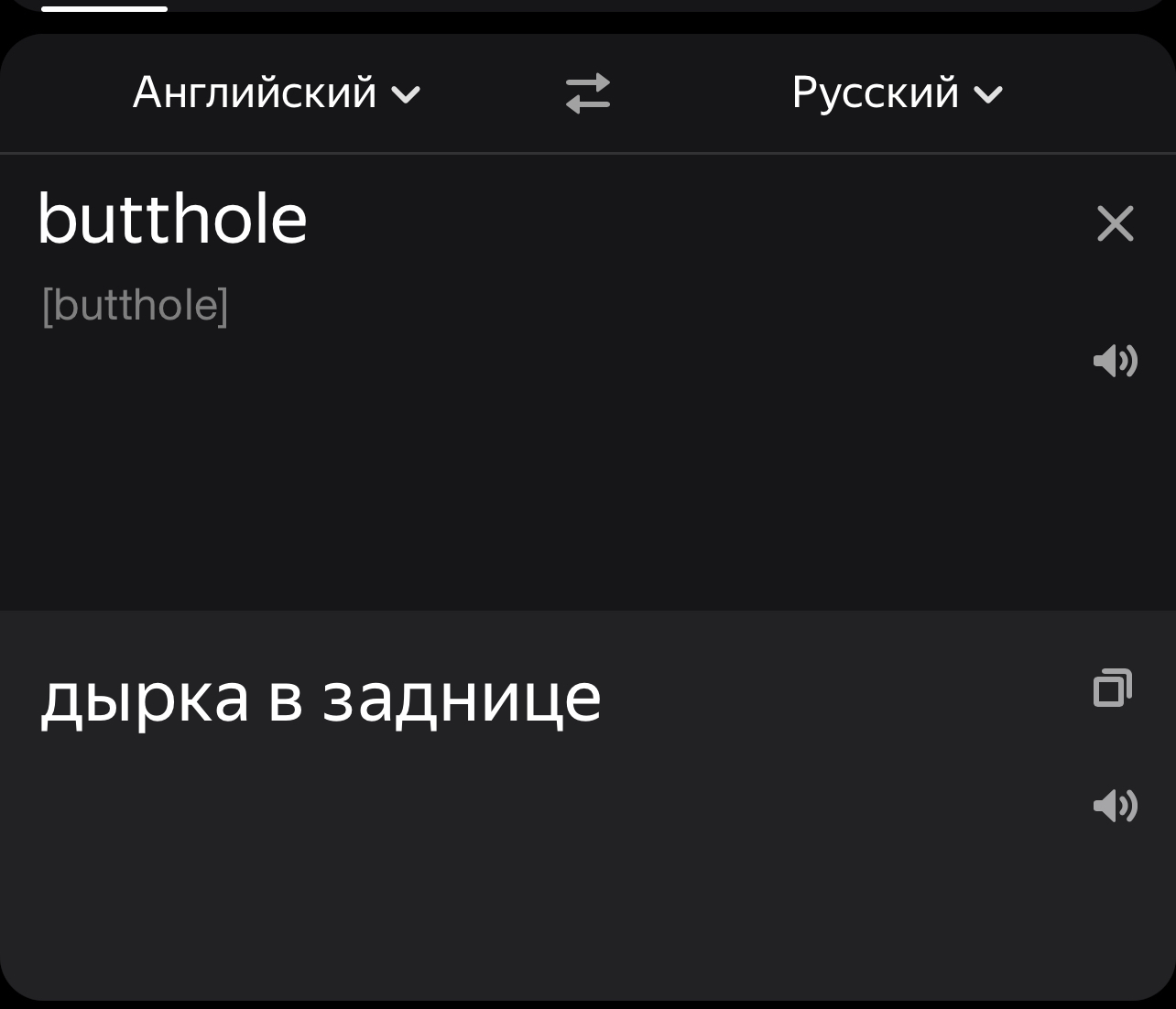The height and width of the screenshot is (1009, 1176).
Task: Click the input word "butthole"
Action: (x=172, y=220)
